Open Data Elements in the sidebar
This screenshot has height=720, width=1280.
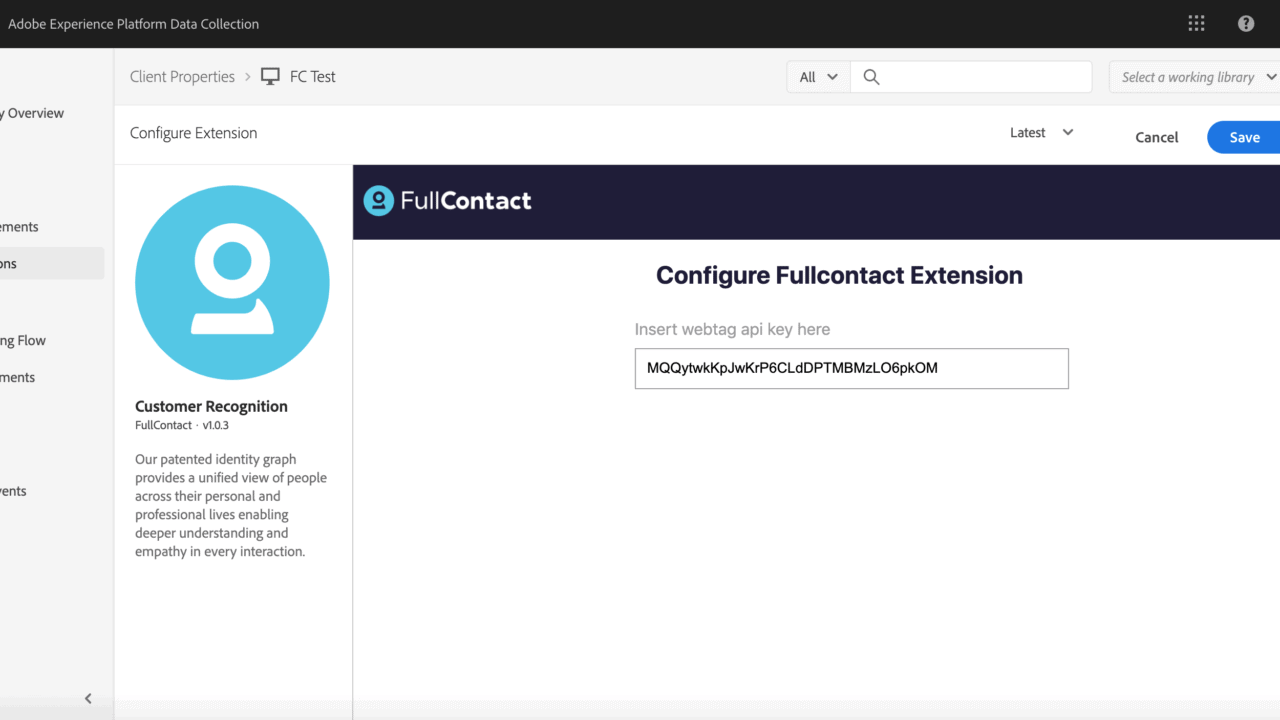20,227
